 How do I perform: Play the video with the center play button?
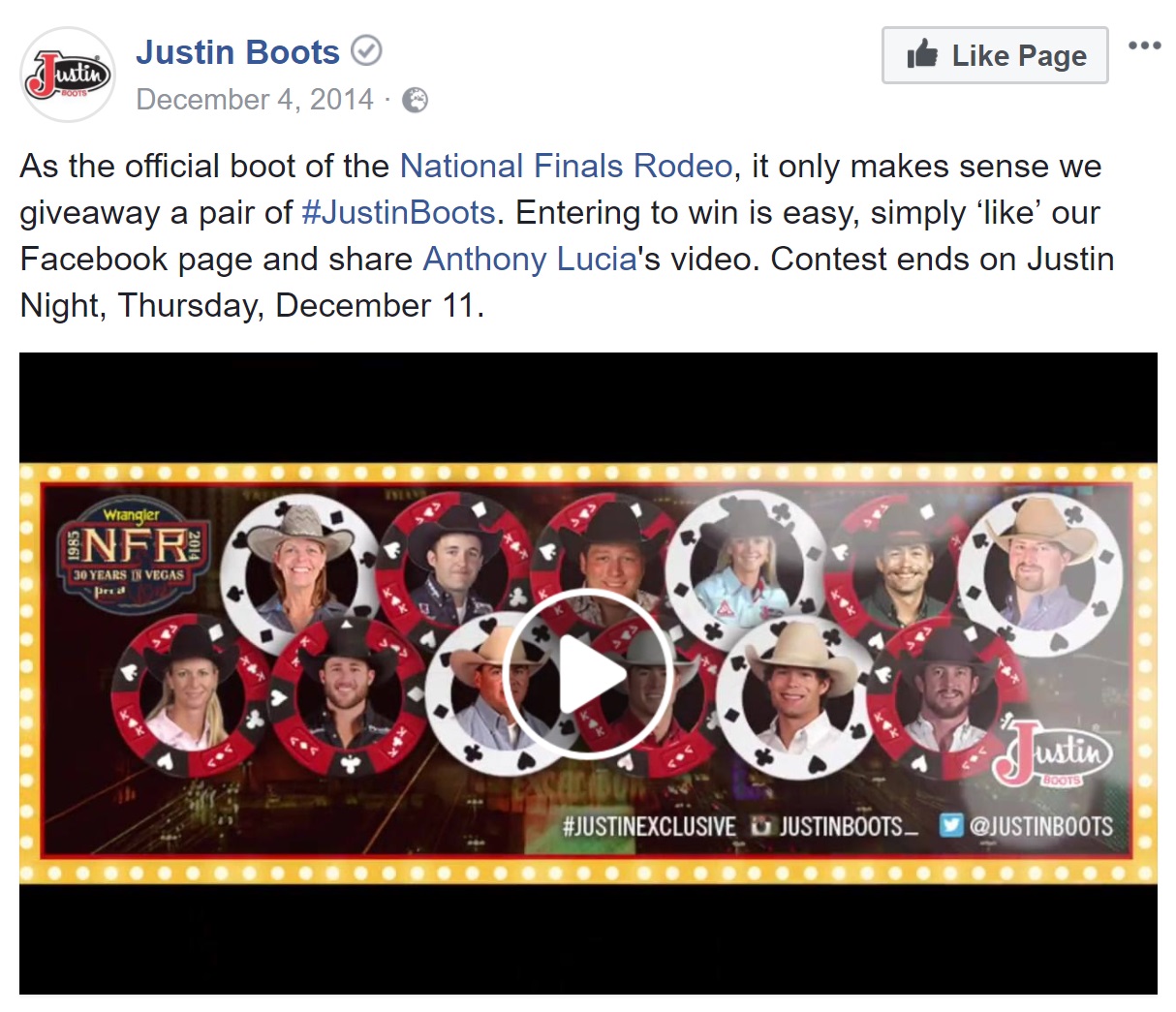587,674
